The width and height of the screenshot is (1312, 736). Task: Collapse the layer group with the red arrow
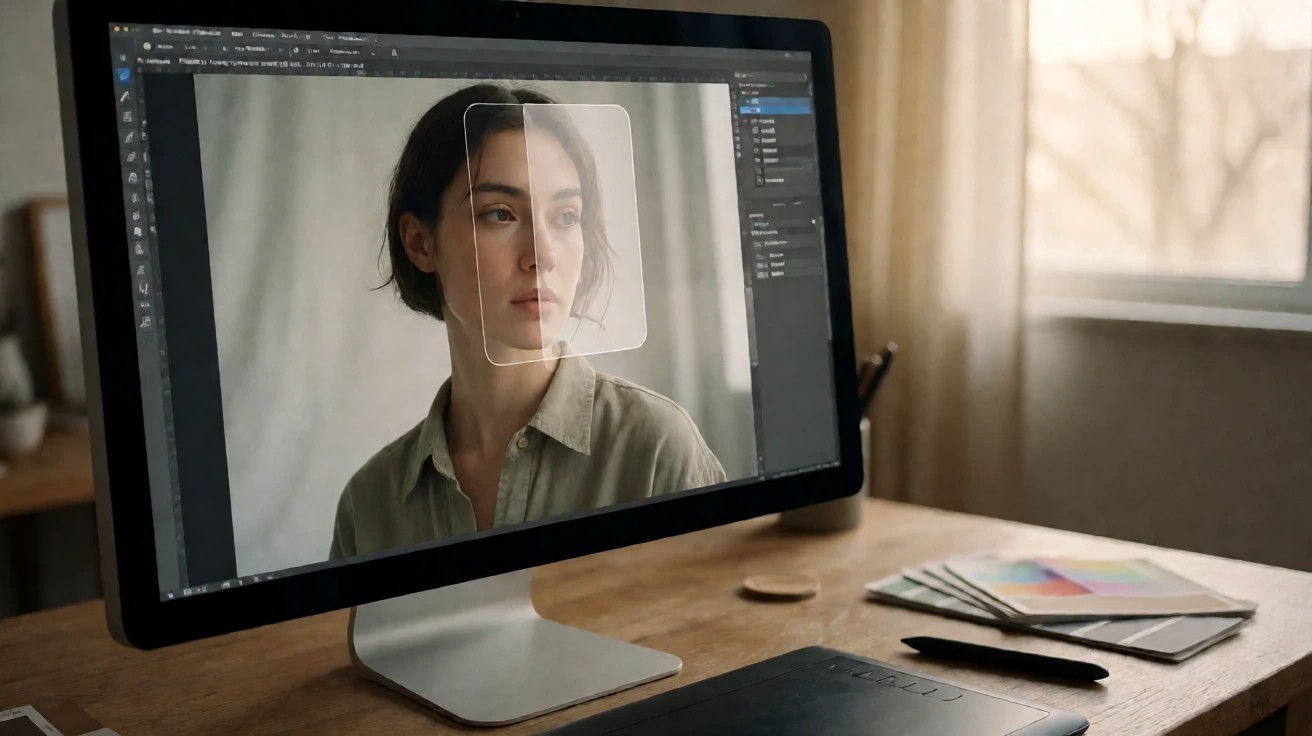(x=745, y=121)
